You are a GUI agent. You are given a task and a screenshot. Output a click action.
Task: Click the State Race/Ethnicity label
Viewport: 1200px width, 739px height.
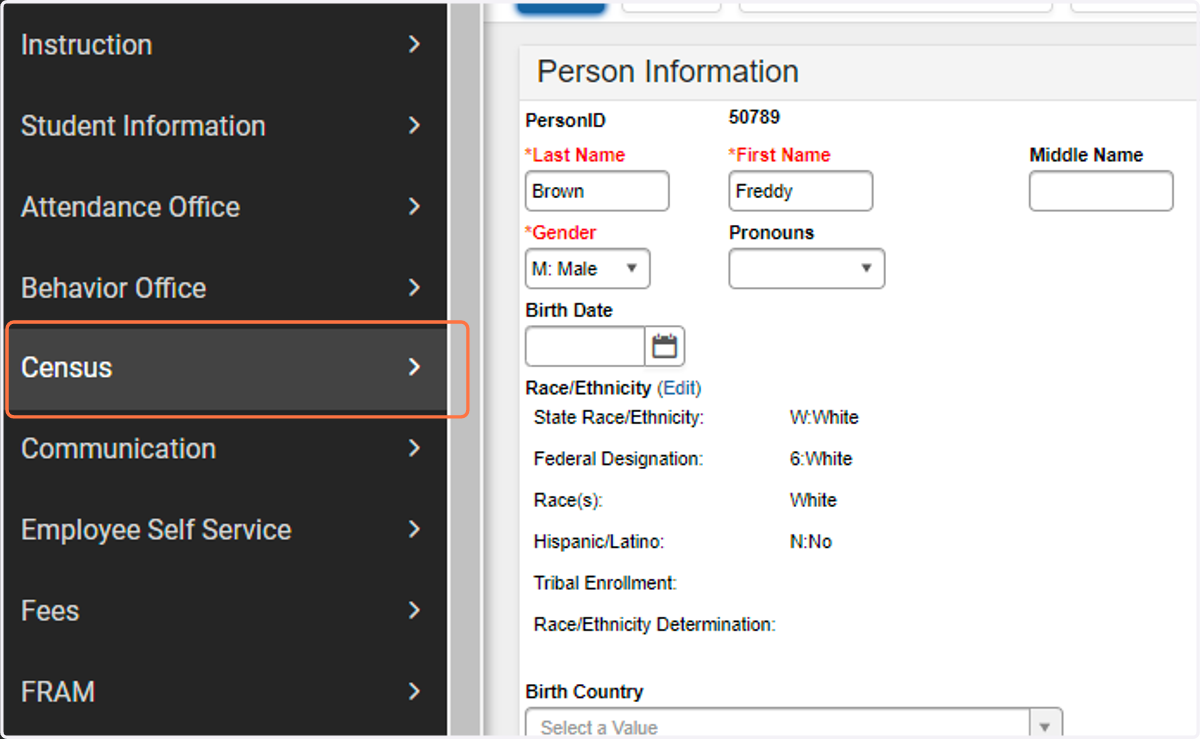click(x=619, y=417)
